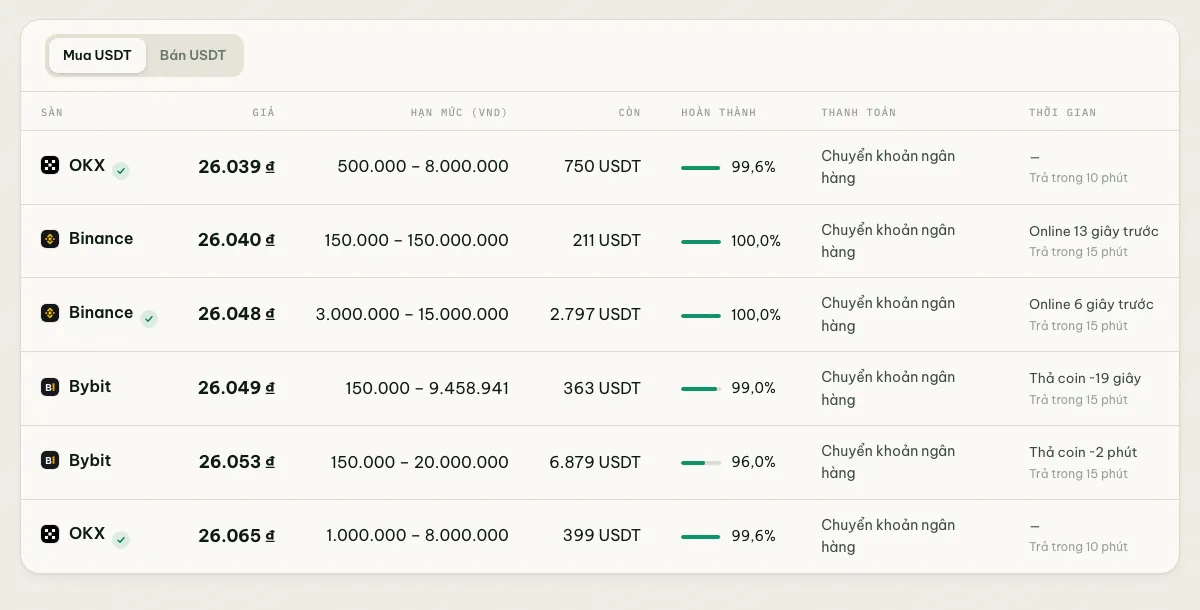This screenshot has height=610, width=1200.
Task: Switch to the Mua USDT tab
Action: click(97, 56)
